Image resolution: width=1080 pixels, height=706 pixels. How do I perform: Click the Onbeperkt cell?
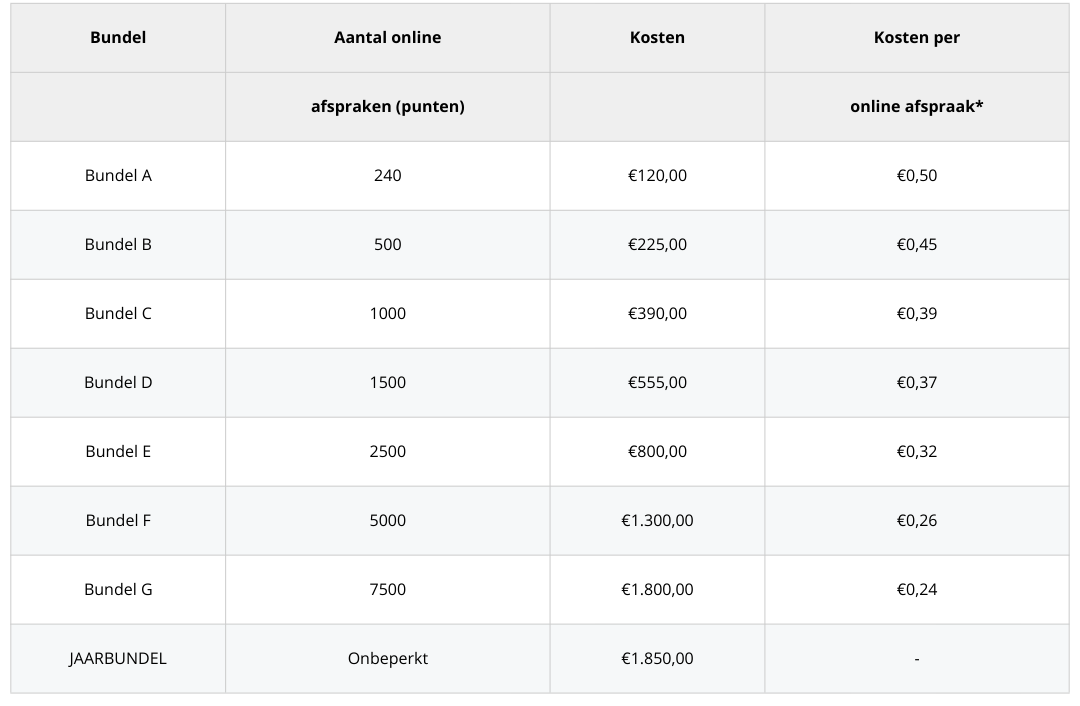pyautogui.click(x=387, y=659)
